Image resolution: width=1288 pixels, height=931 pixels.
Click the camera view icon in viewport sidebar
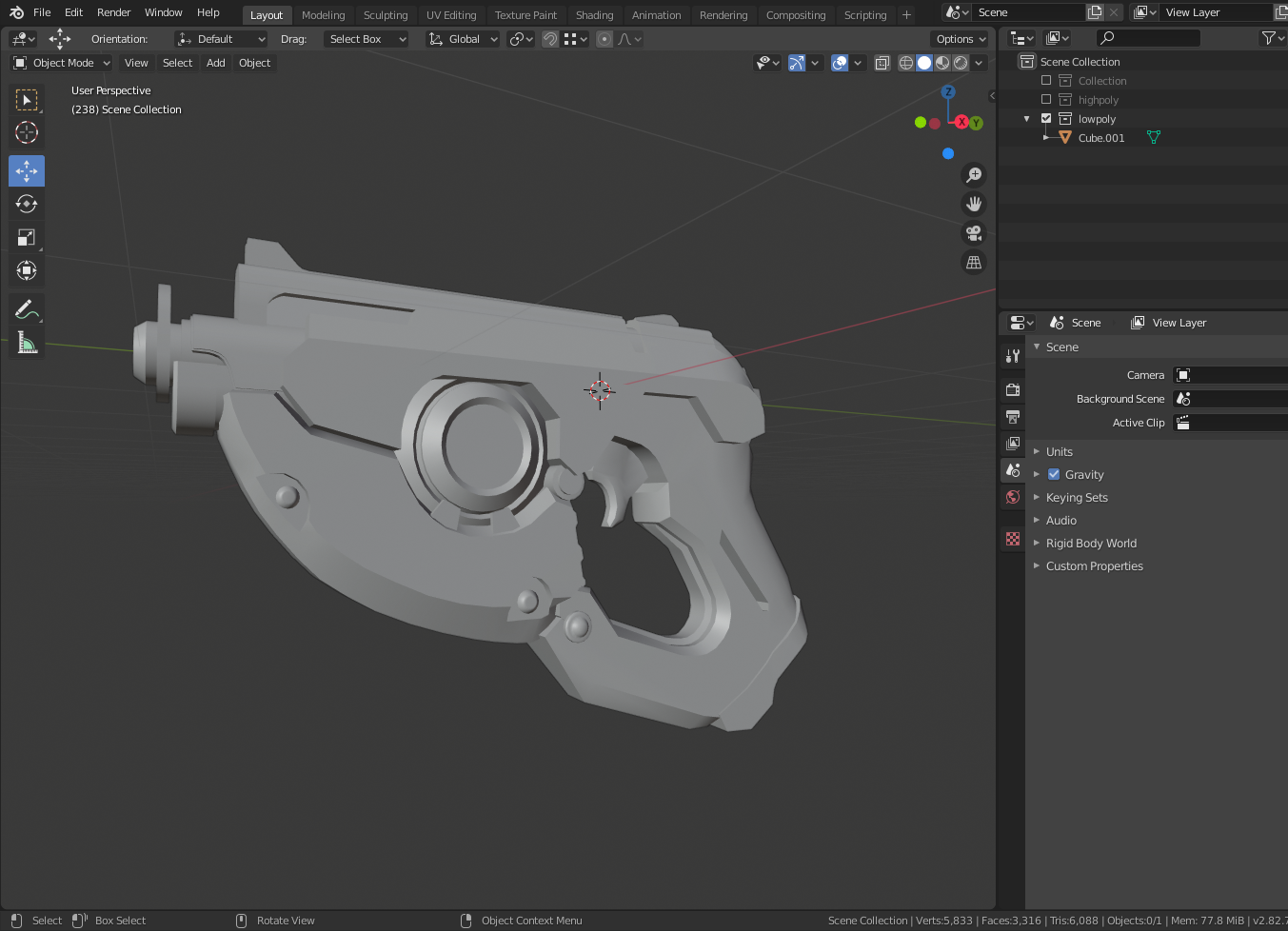click(x=974, y=233)
